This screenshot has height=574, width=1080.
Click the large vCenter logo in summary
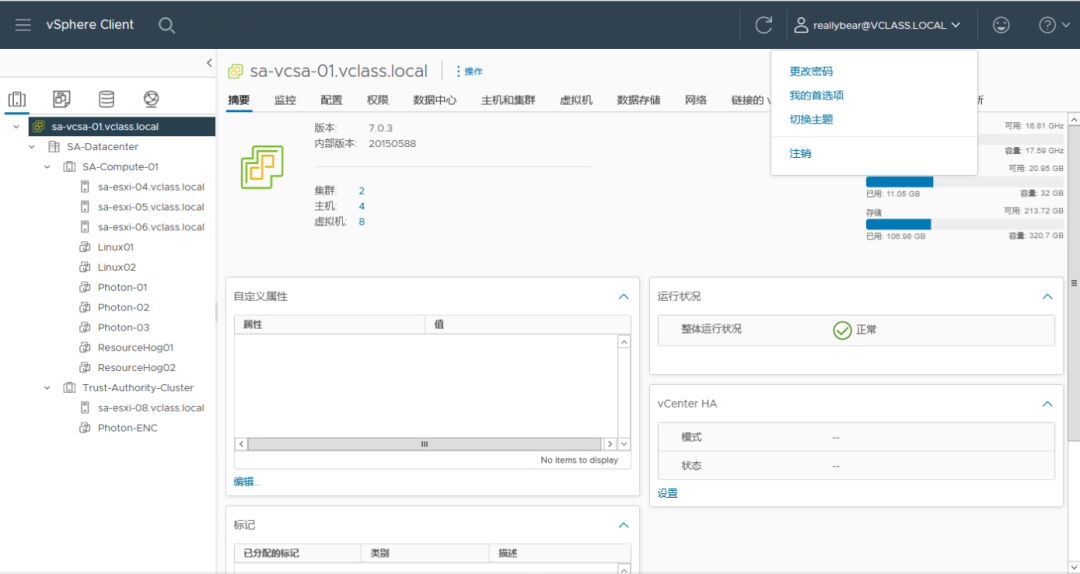click(262, 167)
